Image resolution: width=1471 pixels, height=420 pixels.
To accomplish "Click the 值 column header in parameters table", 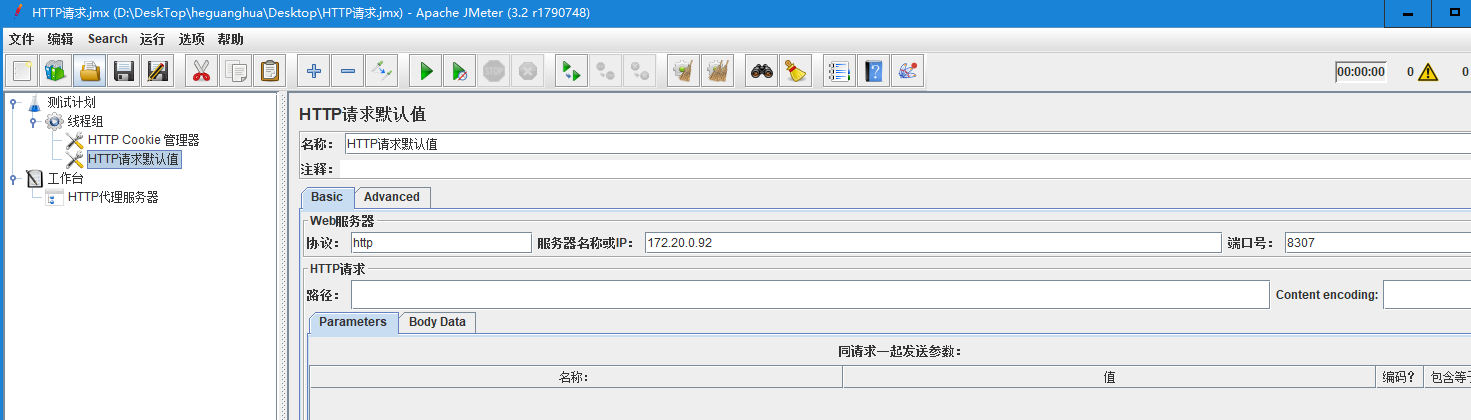I will tap(1109, 377).
